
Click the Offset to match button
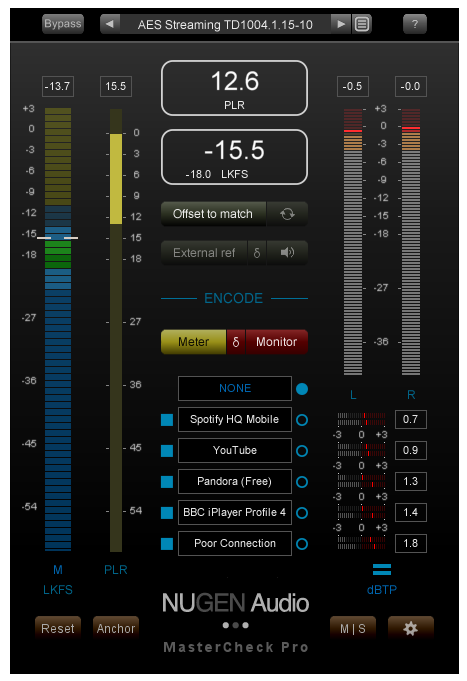(x=213, y=214)
